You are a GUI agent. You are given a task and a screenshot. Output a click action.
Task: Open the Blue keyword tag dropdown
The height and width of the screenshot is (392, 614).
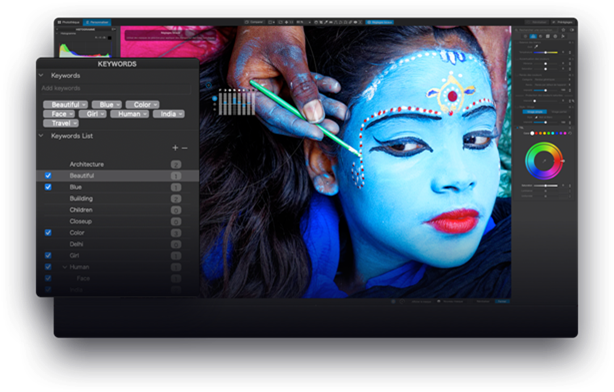[x=118, y=105]
